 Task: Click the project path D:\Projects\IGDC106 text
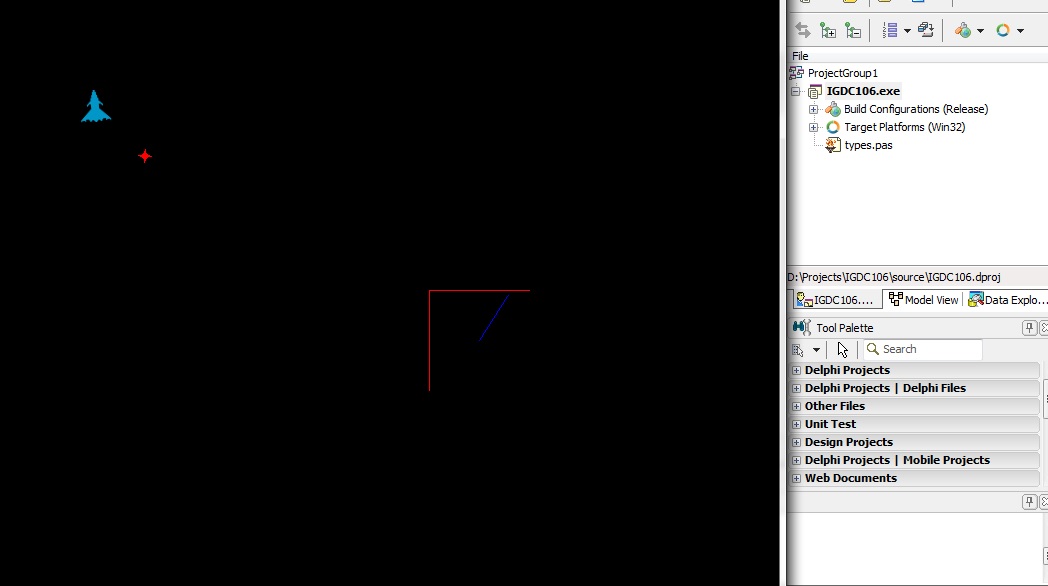(x=894, y=277)
